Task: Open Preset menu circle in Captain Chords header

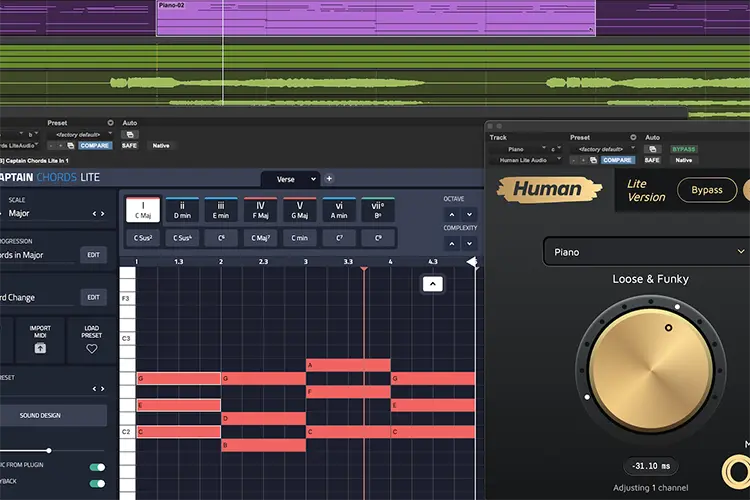Action: (110, 123)
